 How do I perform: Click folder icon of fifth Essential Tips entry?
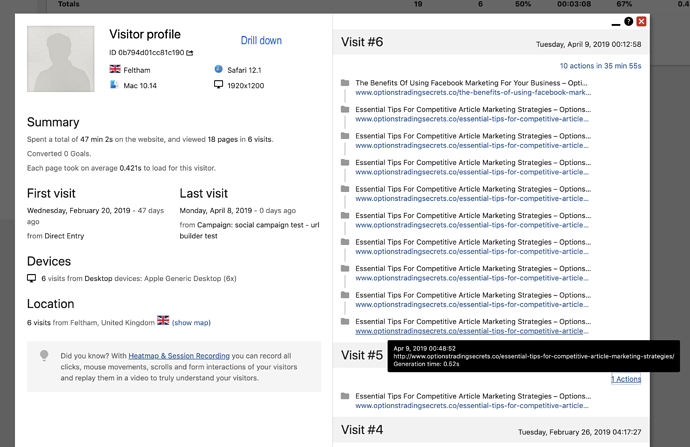click(345, 215)
